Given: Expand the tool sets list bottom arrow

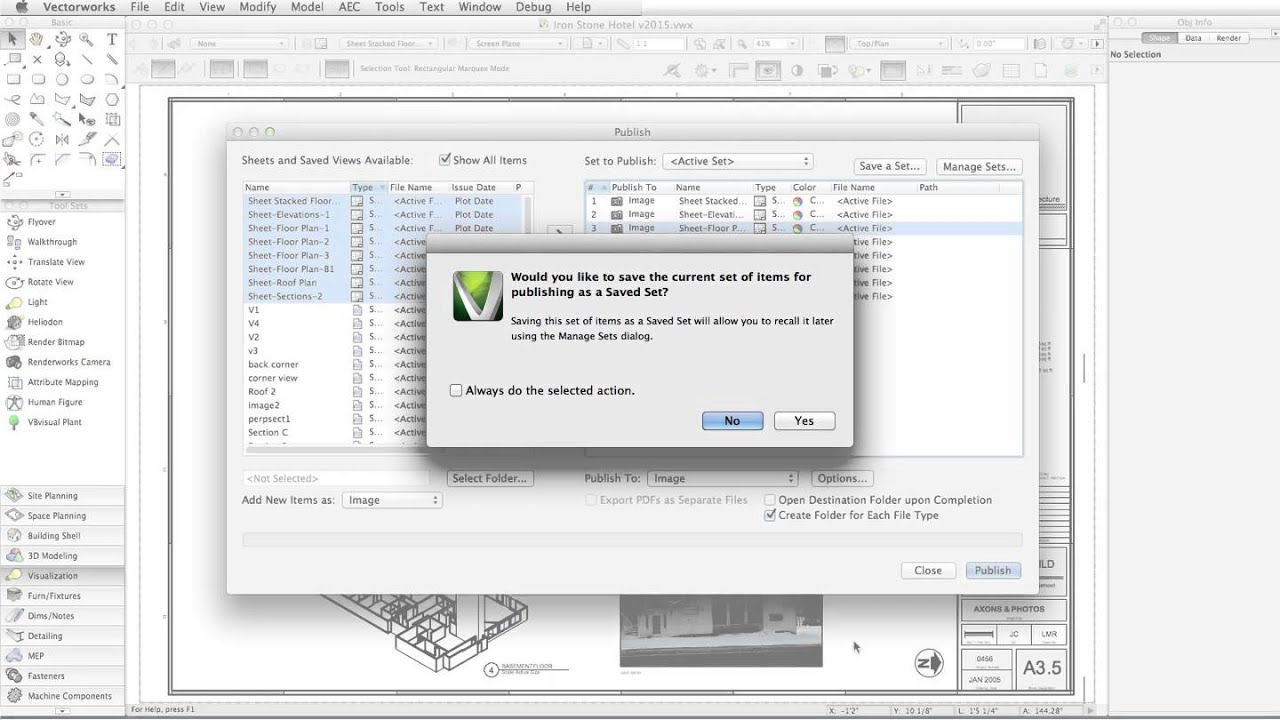Looking at the screenshot, I should tap(62, 711).
